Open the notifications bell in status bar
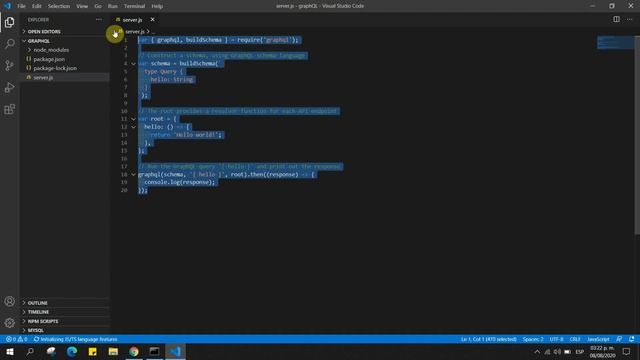 (x=632, y=339)
